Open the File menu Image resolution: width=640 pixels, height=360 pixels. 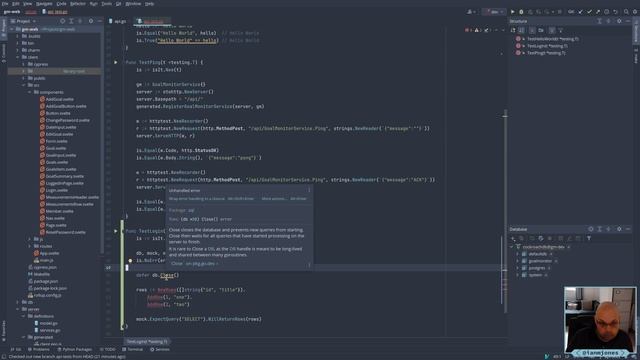tap(5, 4)
